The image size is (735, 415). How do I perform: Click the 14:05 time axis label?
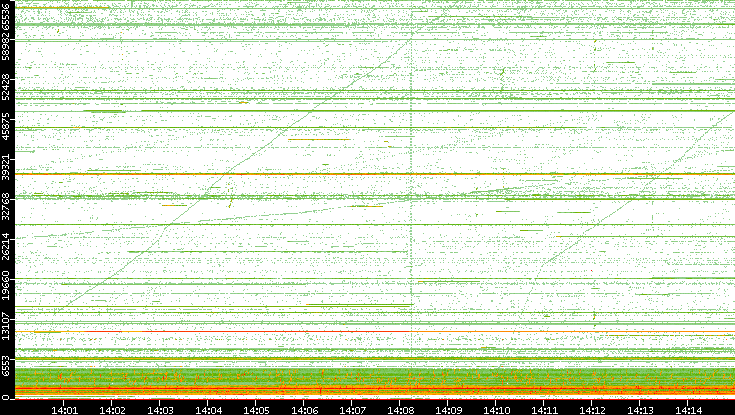coord(256,409)
